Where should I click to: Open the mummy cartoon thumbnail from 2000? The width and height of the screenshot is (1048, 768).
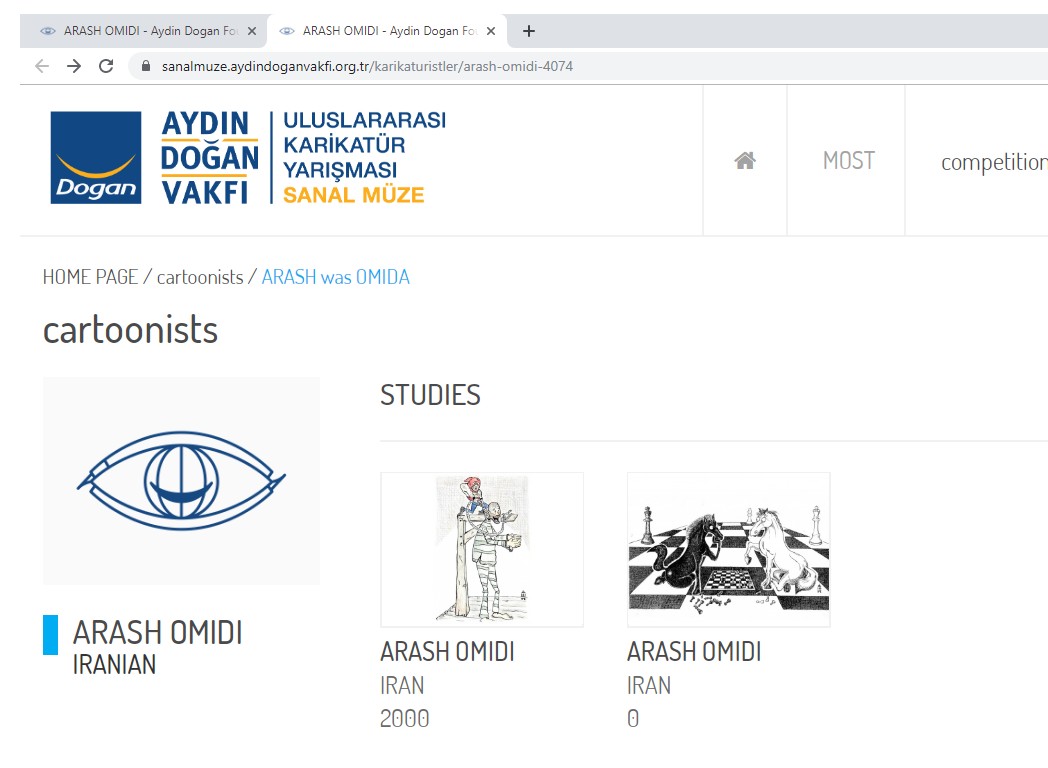coord(482,549)
